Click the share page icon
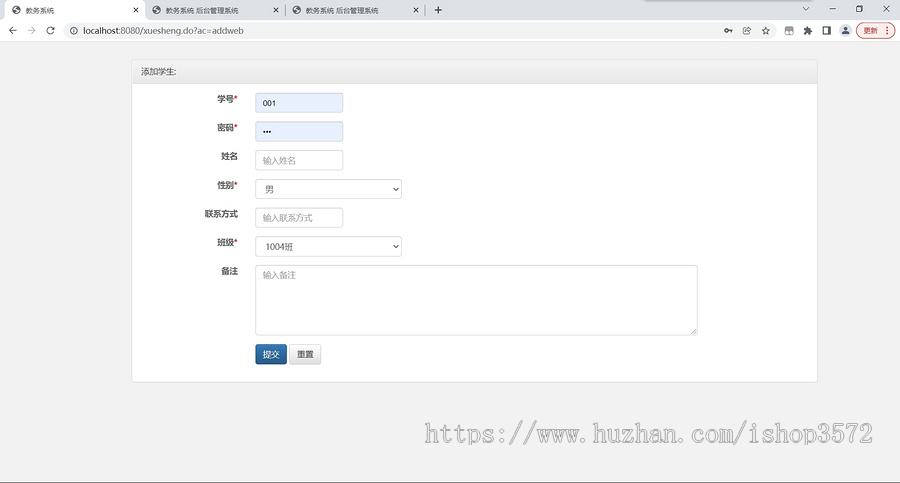 coord(747,30)
